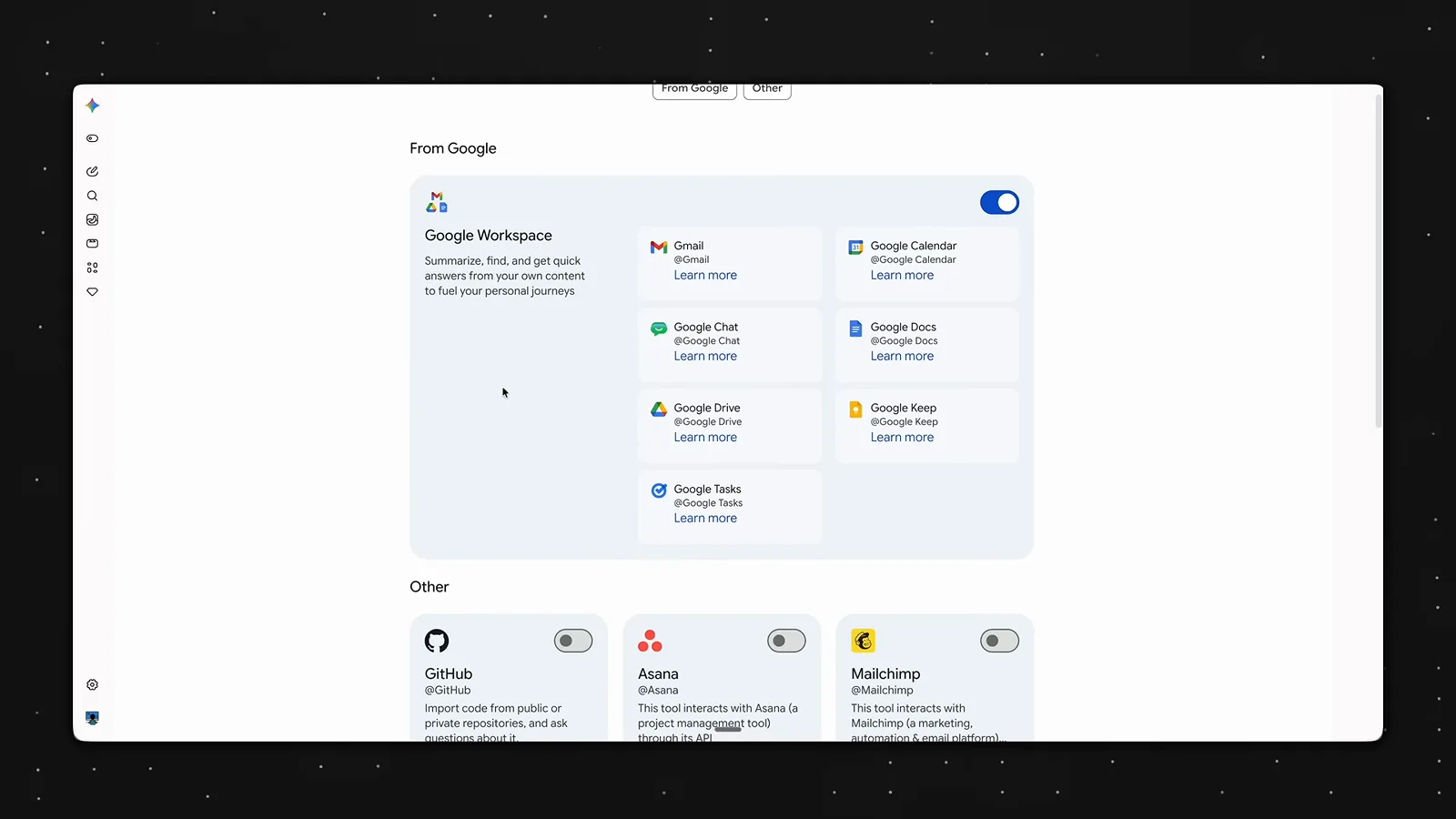1456x819 pixels.
Task: Open Google Tasks Learn more link
Action: (x=705, y=518)
